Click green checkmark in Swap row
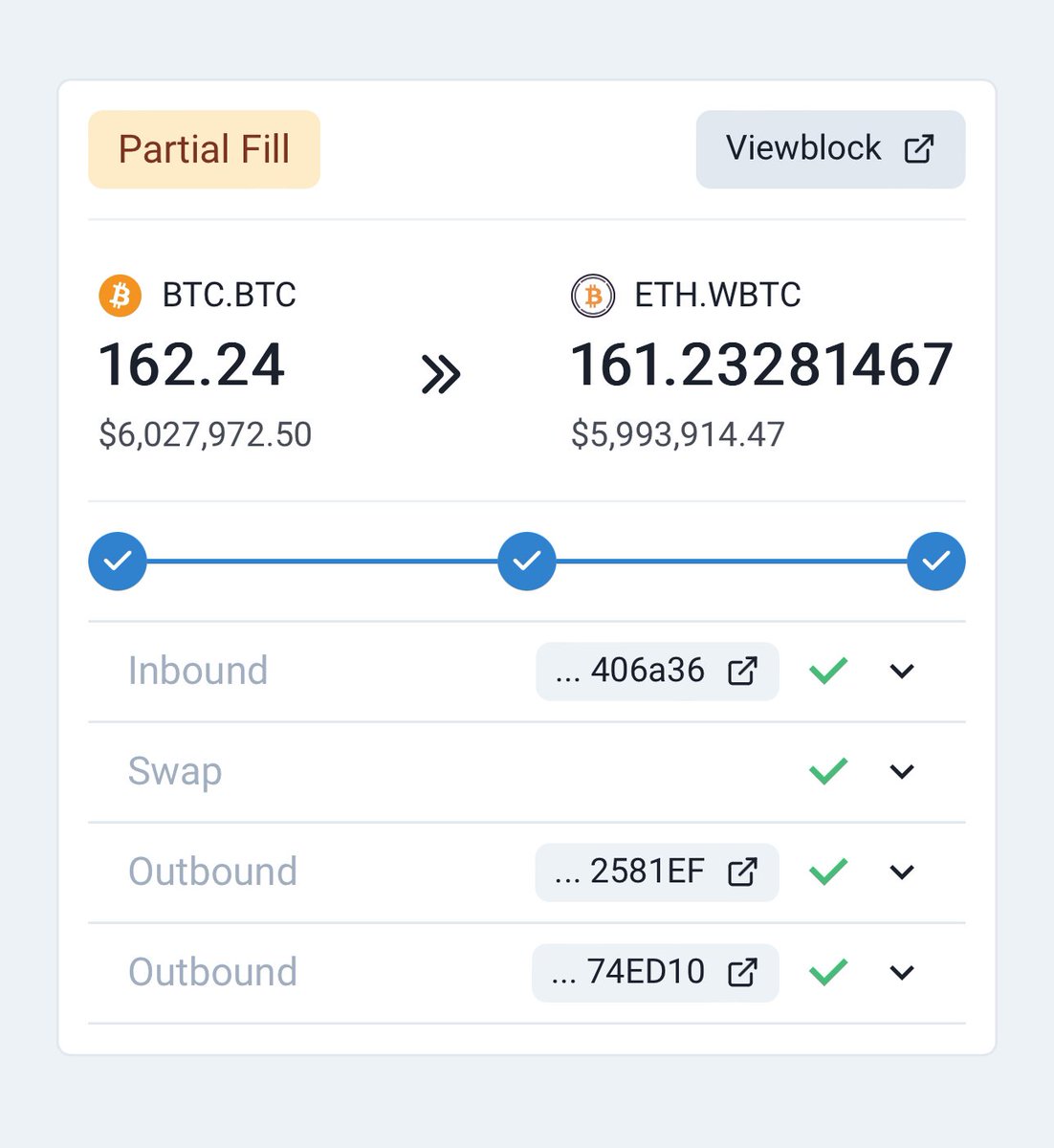 click(x=828, y=771)
